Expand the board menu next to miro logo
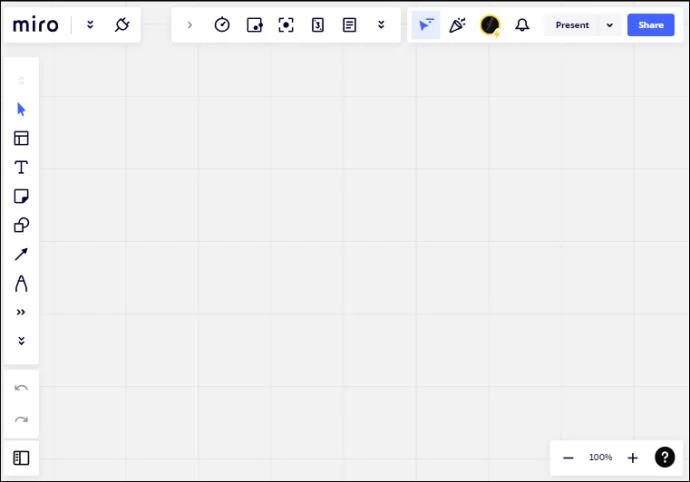 (x=90, y=25)
